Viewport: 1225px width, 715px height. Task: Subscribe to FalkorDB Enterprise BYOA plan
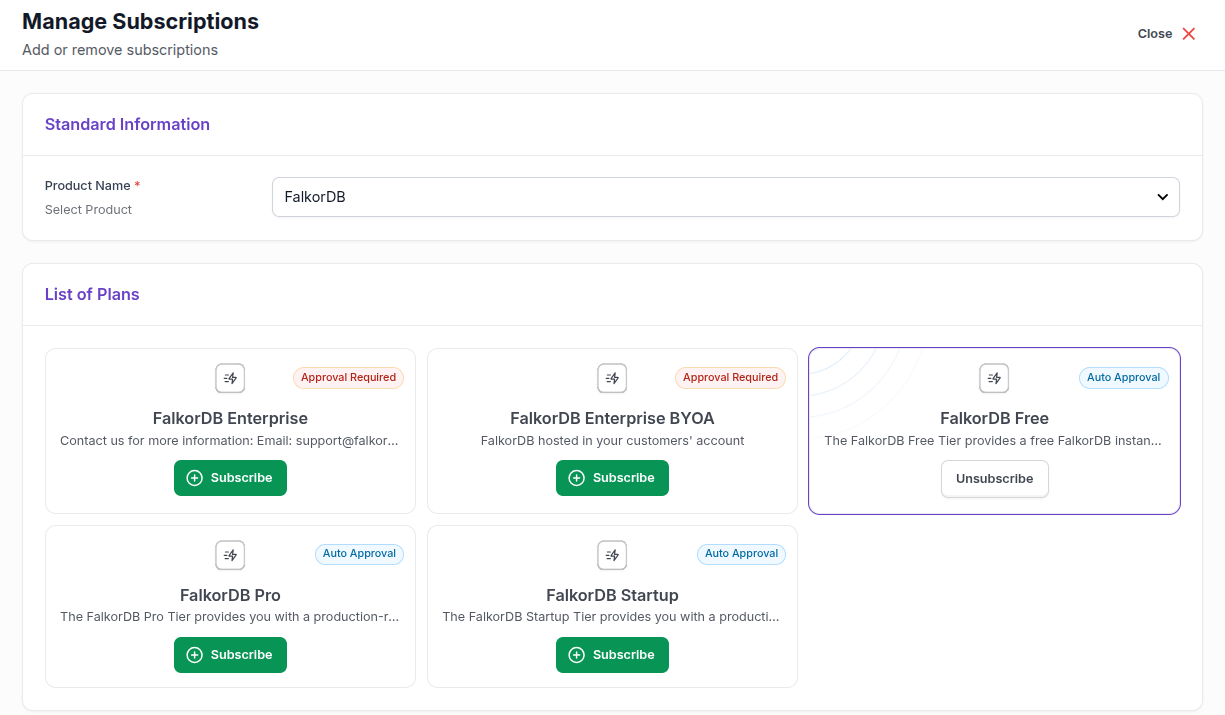point(612,478)
